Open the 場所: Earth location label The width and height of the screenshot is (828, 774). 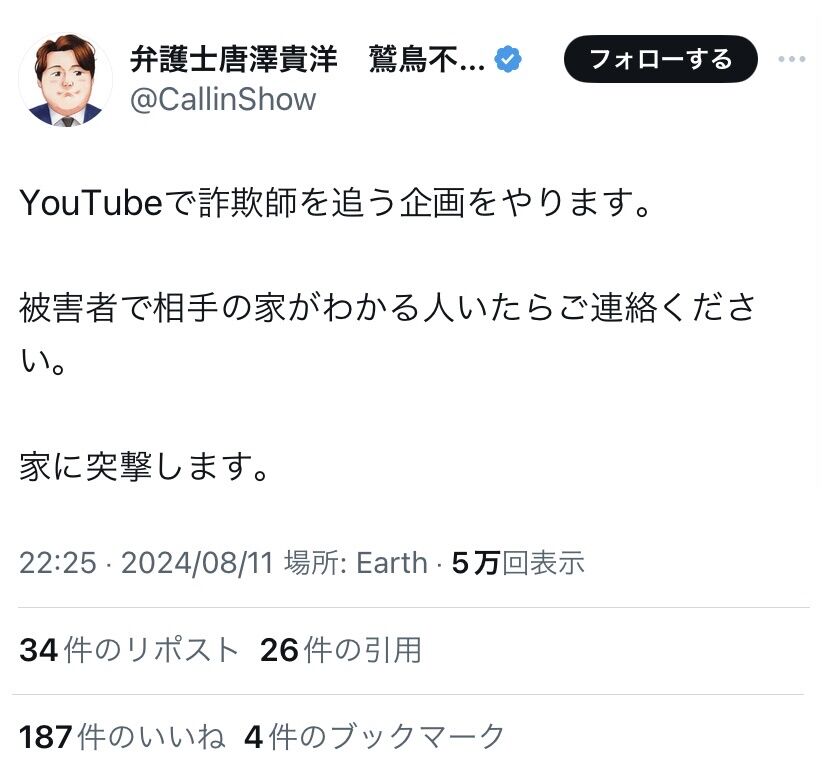(x=356, y=562)
